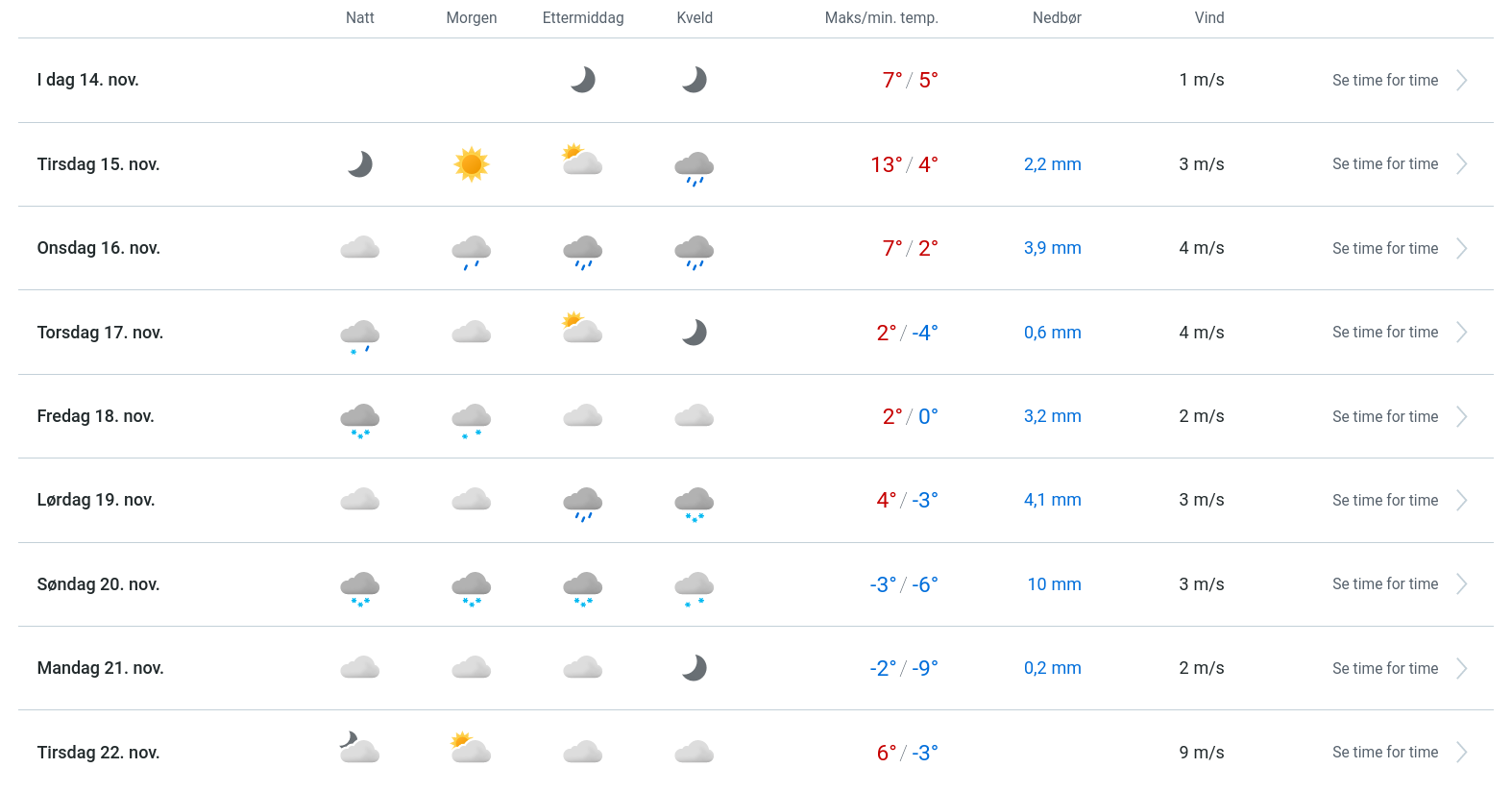Click the moon icon for I dag evening
1512x793 pixels.
[694, 80]
